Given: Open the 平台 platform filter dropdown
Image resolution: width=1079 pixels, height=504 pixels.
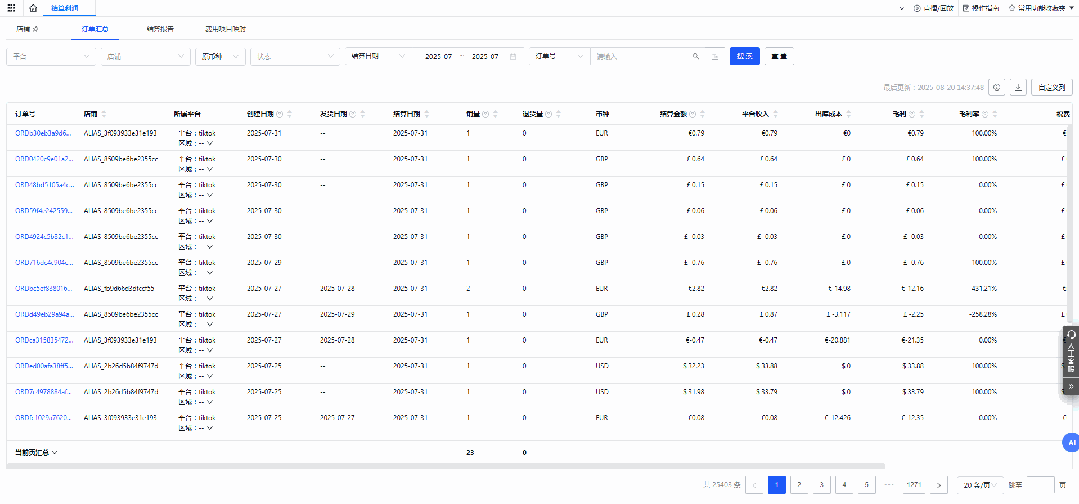Looking at the screenshot, I should coord(50,56).
